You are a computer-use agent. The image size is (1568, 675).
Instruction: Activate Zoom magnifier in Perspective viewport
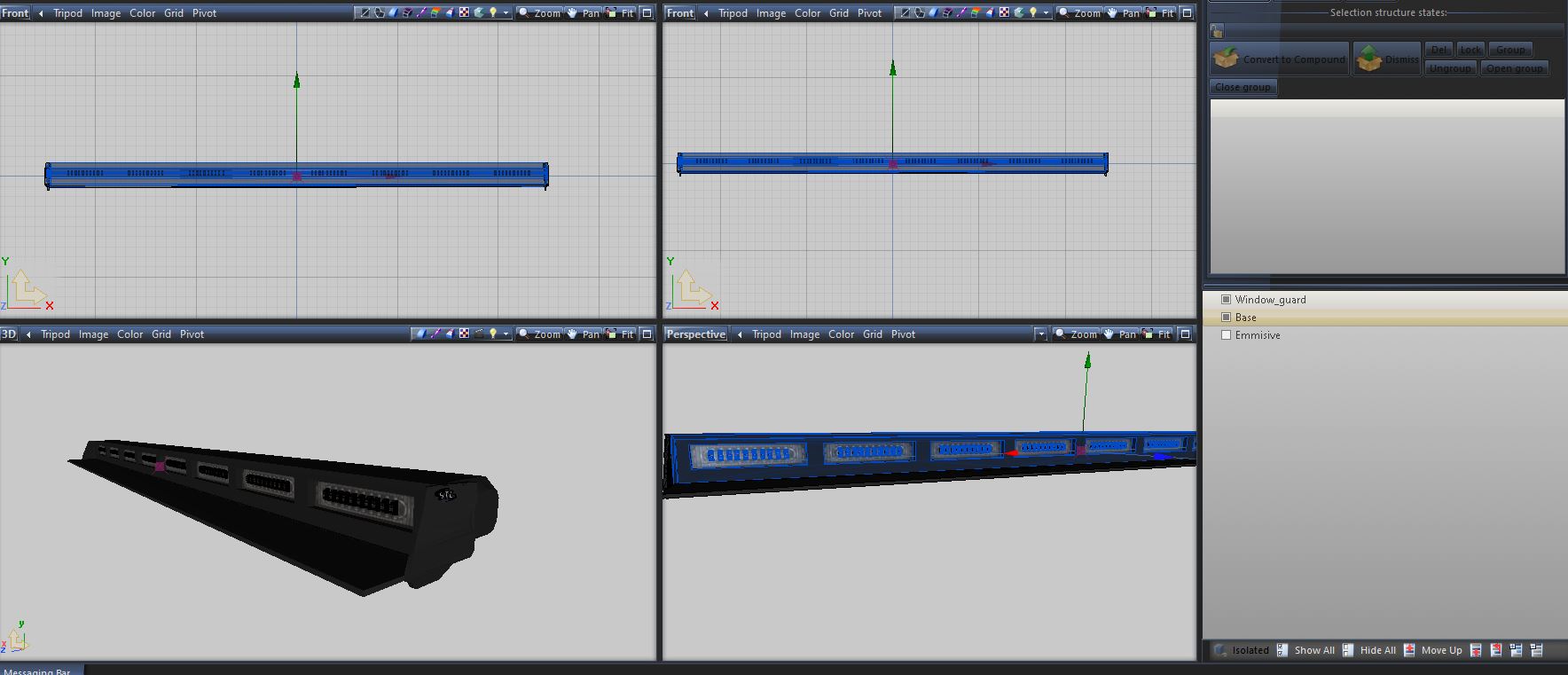click(1075, 334)
